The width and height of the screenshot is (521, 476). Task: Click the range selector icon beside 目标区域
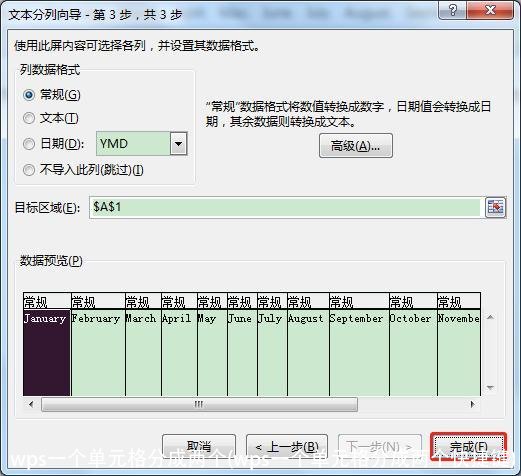495,207
